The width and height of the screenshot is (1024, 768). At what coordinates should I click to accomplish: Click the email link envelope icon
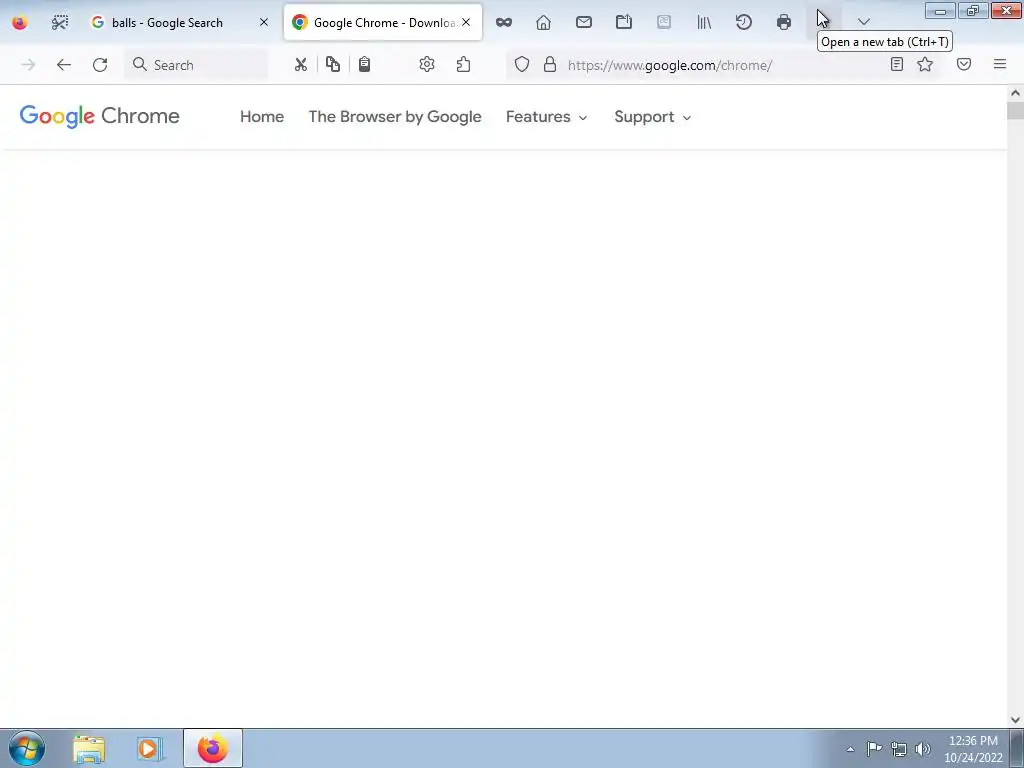(584, 22)
